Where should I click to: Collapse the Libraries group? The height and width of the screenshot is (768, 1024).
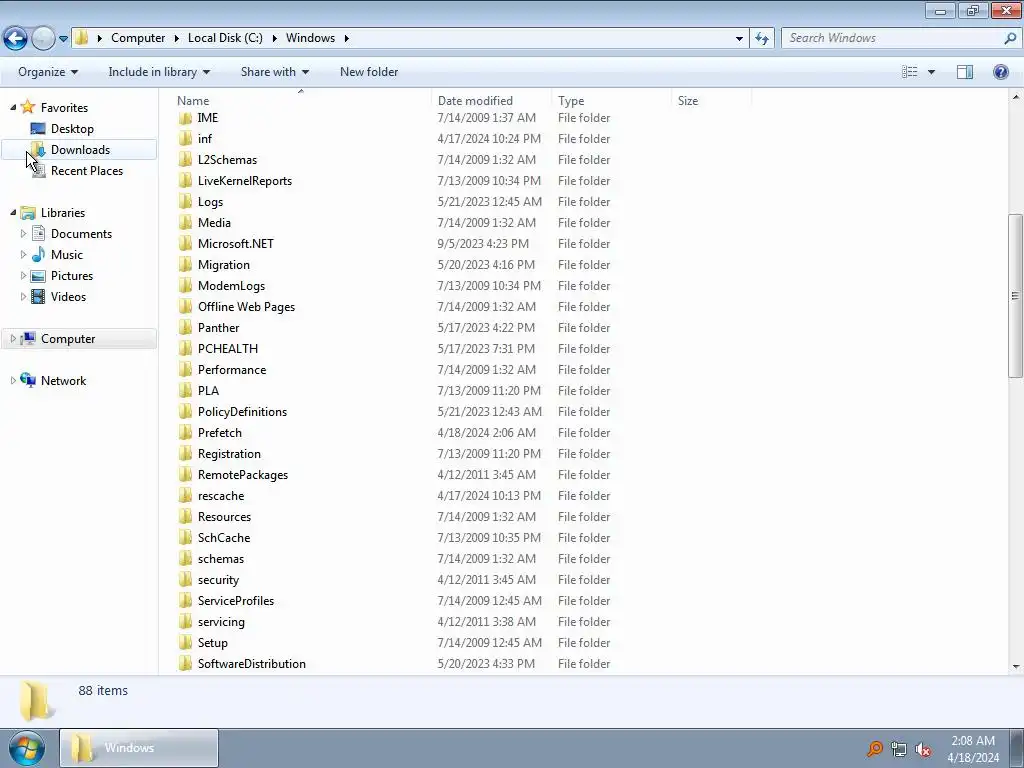(13, 212)
